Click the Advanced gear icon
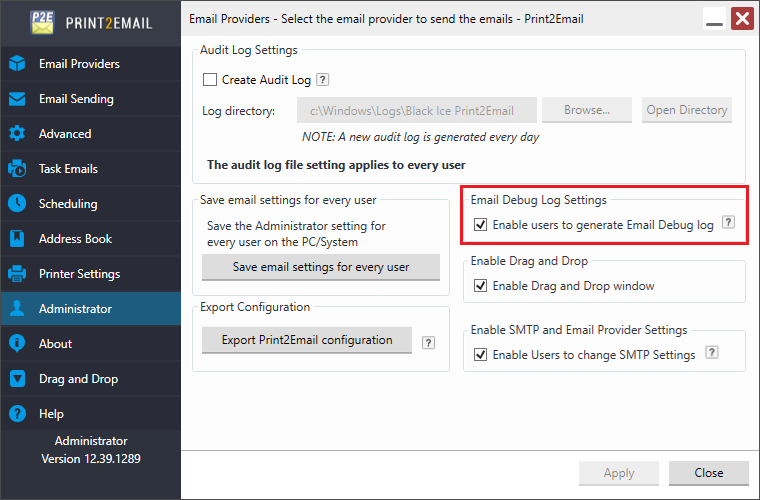This screenshot has height=500, width=760. coord(17,134)
